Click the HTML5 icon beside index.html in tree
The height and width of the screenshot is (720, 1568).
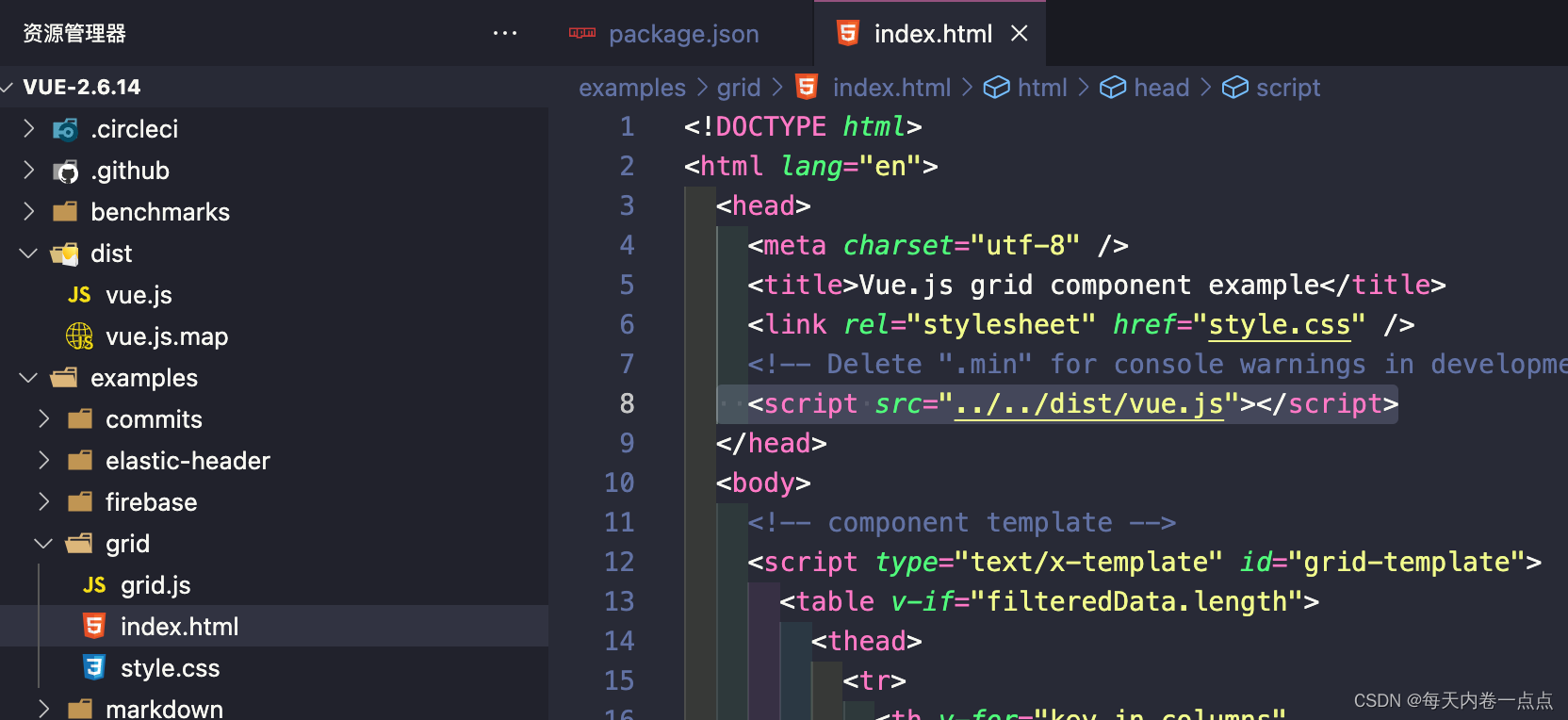[x=94, y=626]
